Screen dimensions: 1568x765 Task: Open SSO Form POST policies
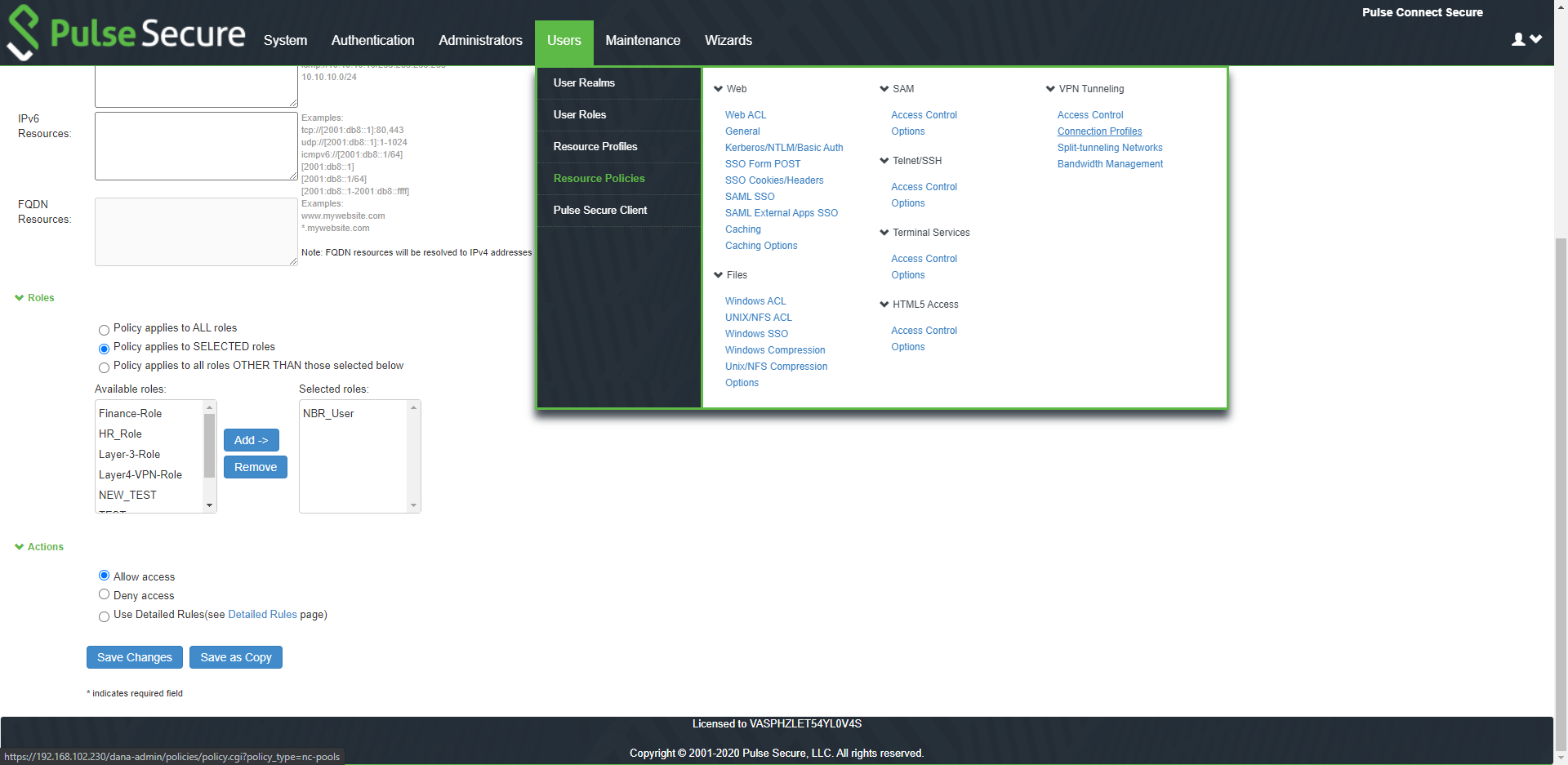pyautogui.click(x=763, y=164)
